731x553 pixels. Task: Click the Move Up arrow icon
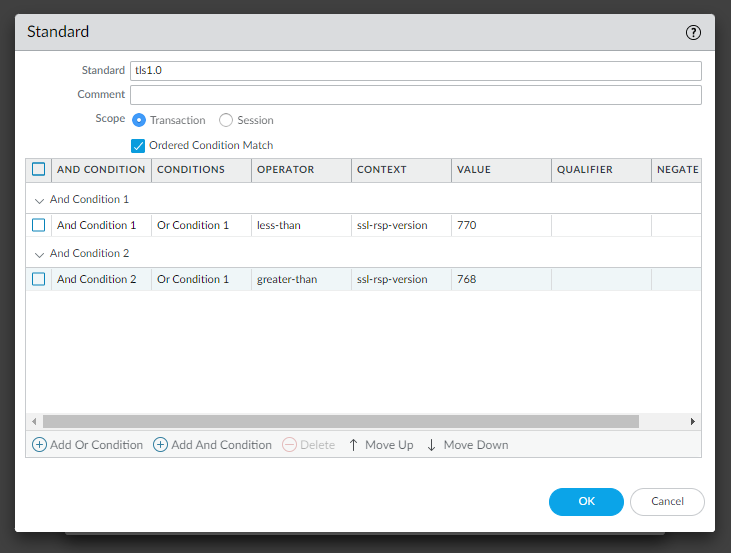[x=353, y=445]
